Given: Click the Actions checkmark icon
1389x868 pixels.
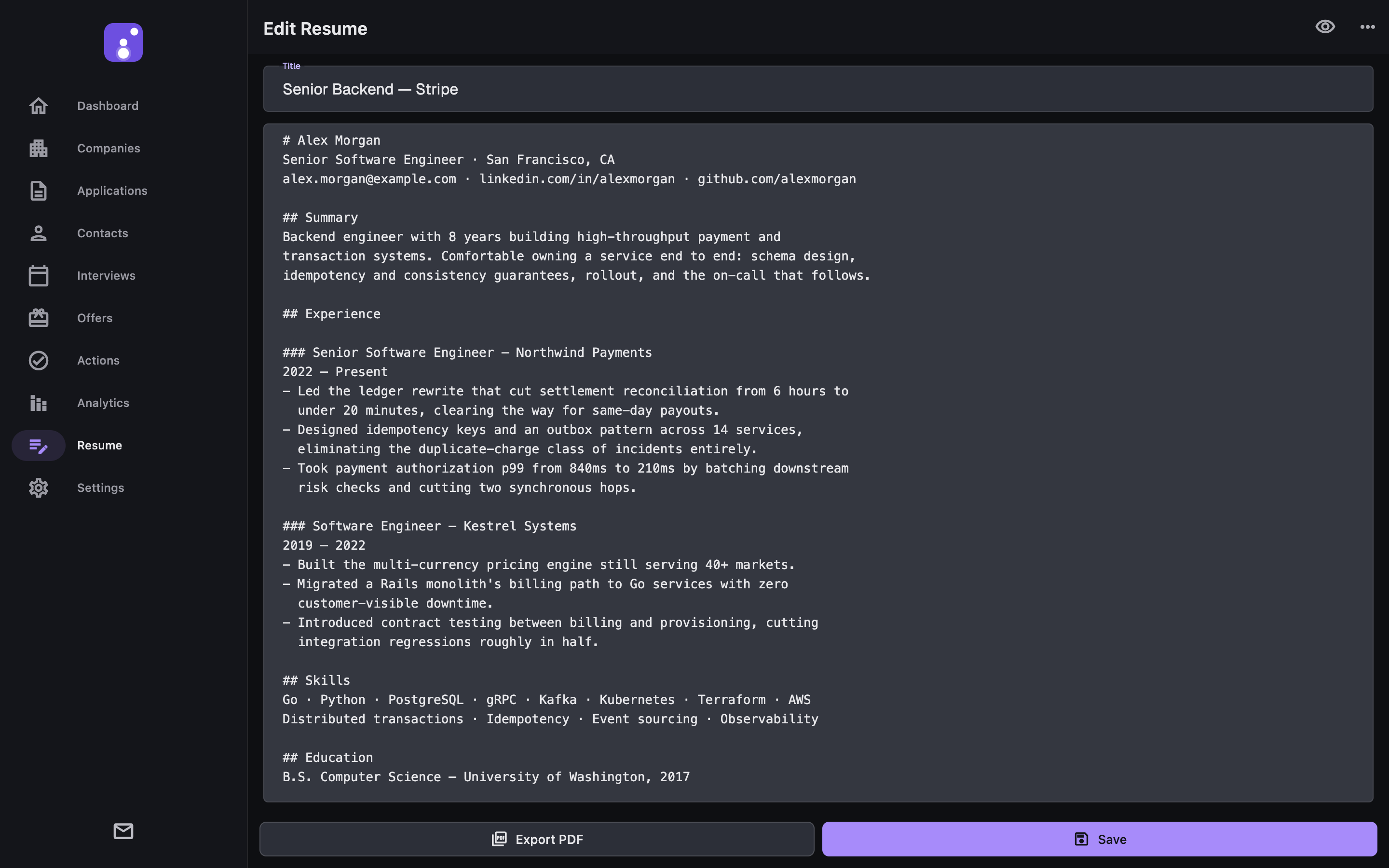Looking at the screenshot, I should coord(39,361).
